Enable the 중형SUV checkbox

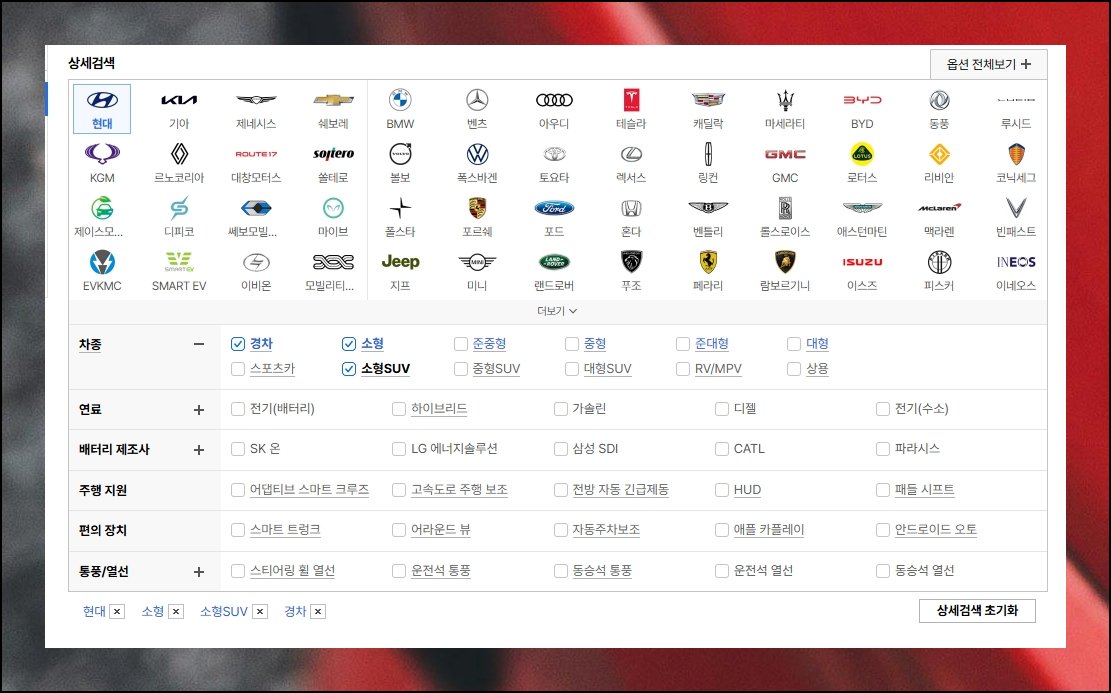461,369
